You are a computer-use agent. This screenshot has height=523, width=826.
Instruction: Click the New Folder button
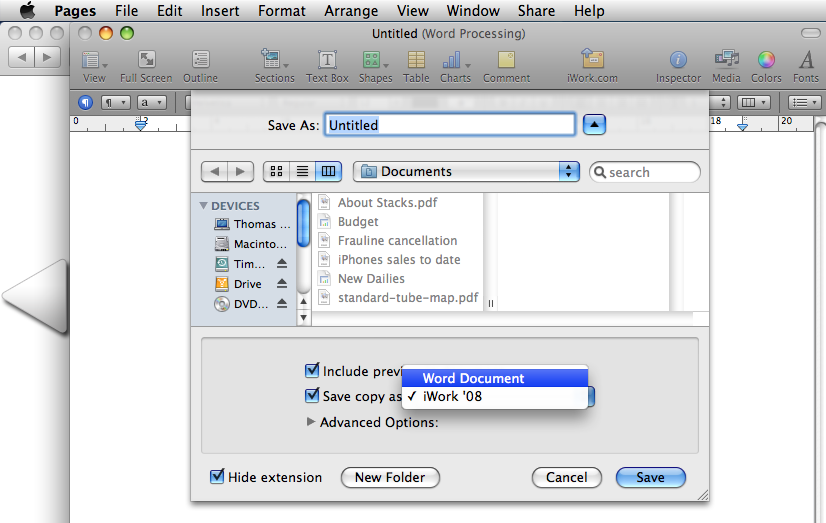click(390, 477)
